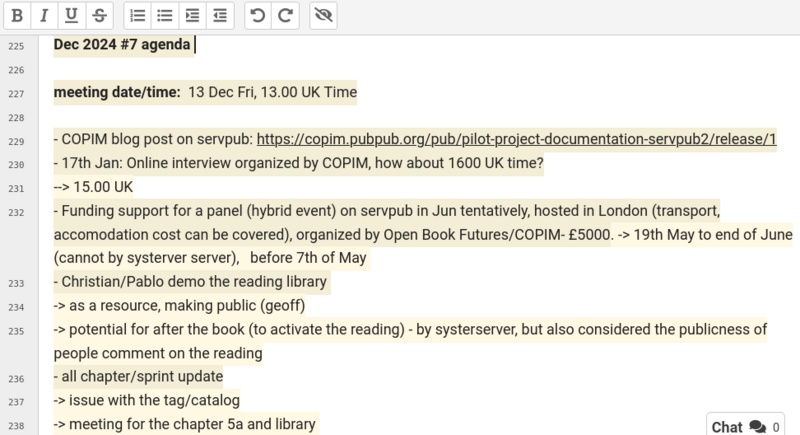Screen dimensions: 800x435
Task: Place cursor in 'Dec 2024 #7 agenda' heading
Action: click(122, 45)
